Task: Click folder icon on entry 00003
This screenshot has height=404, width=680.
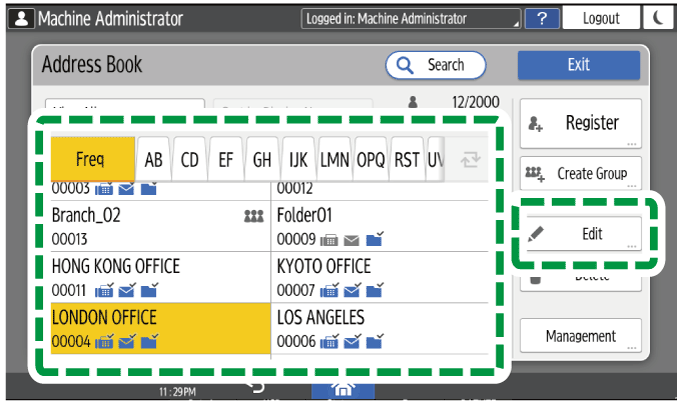Action: pos(149,189)
